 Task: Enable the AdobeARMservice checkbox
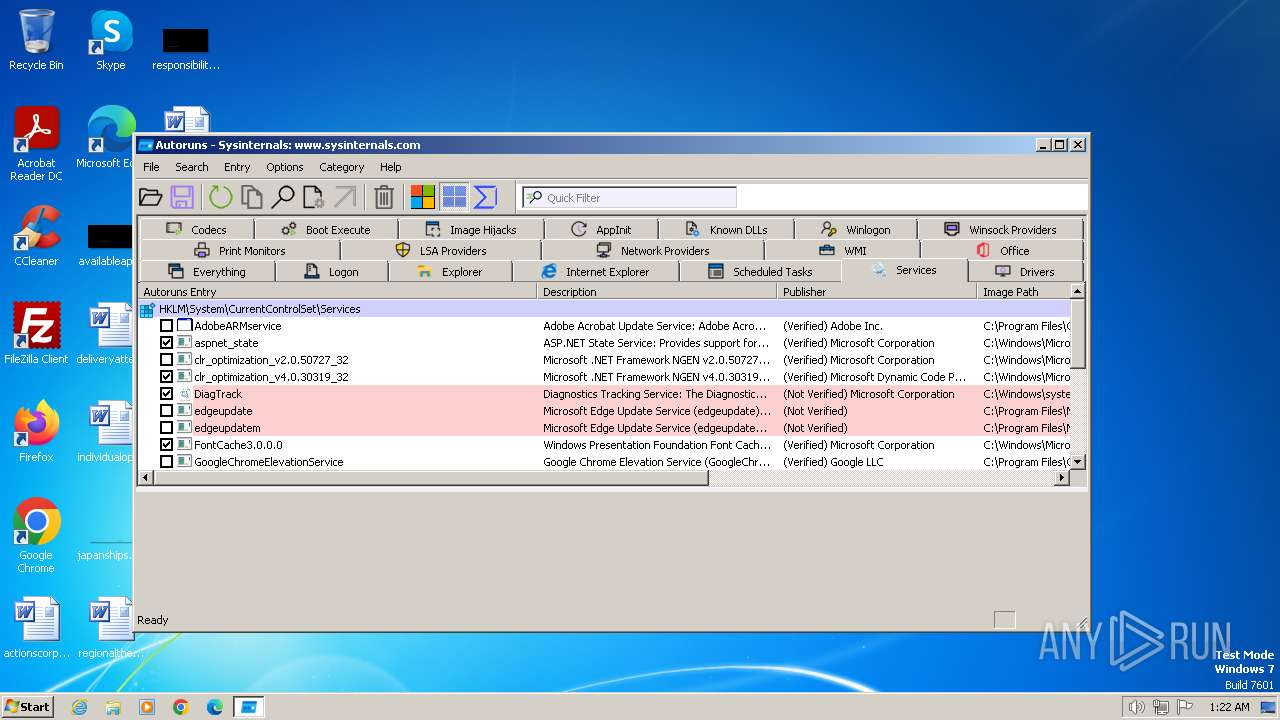point(166,326)
